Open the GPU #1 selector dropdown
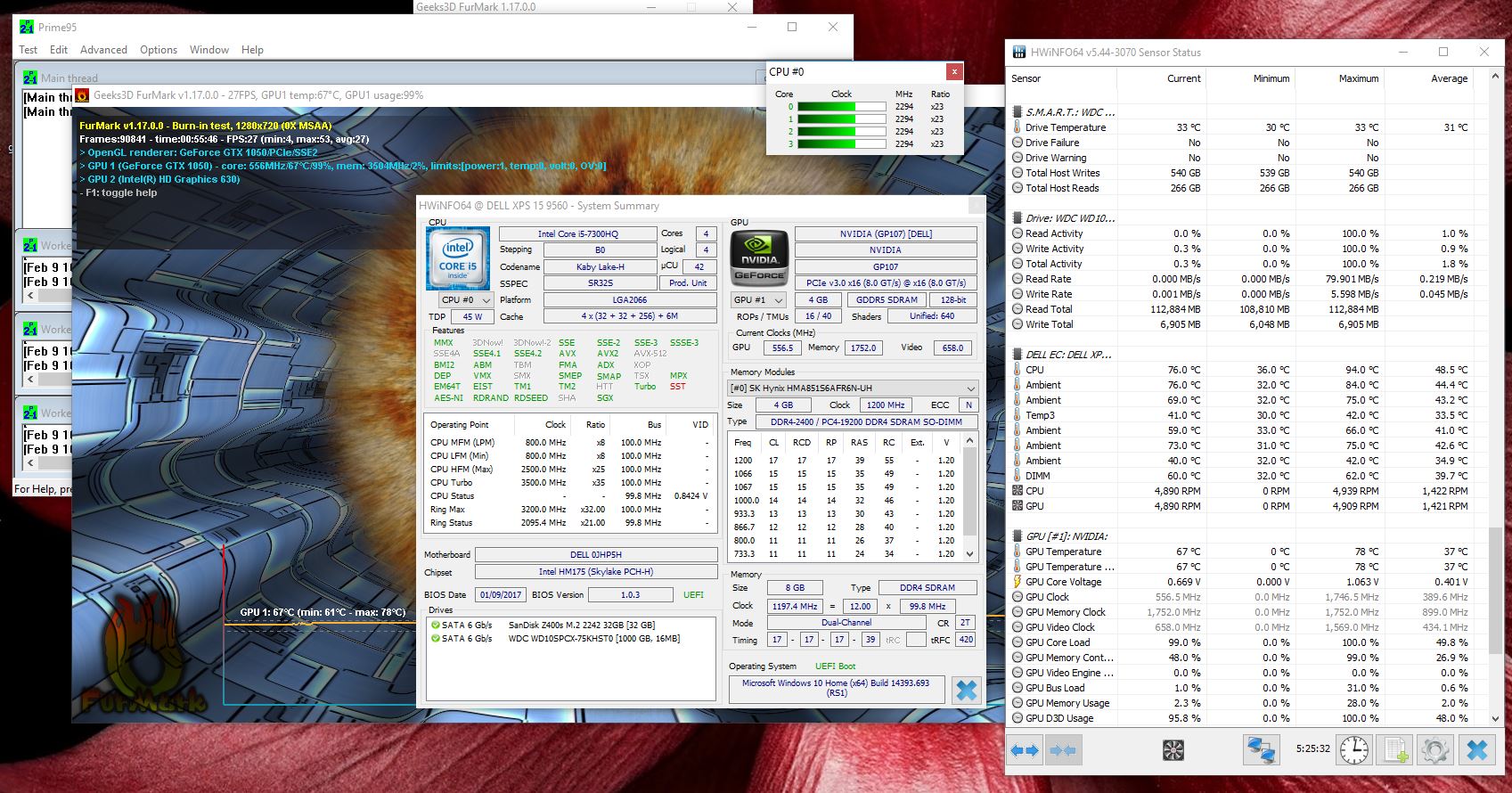 [x=758, y=300]
